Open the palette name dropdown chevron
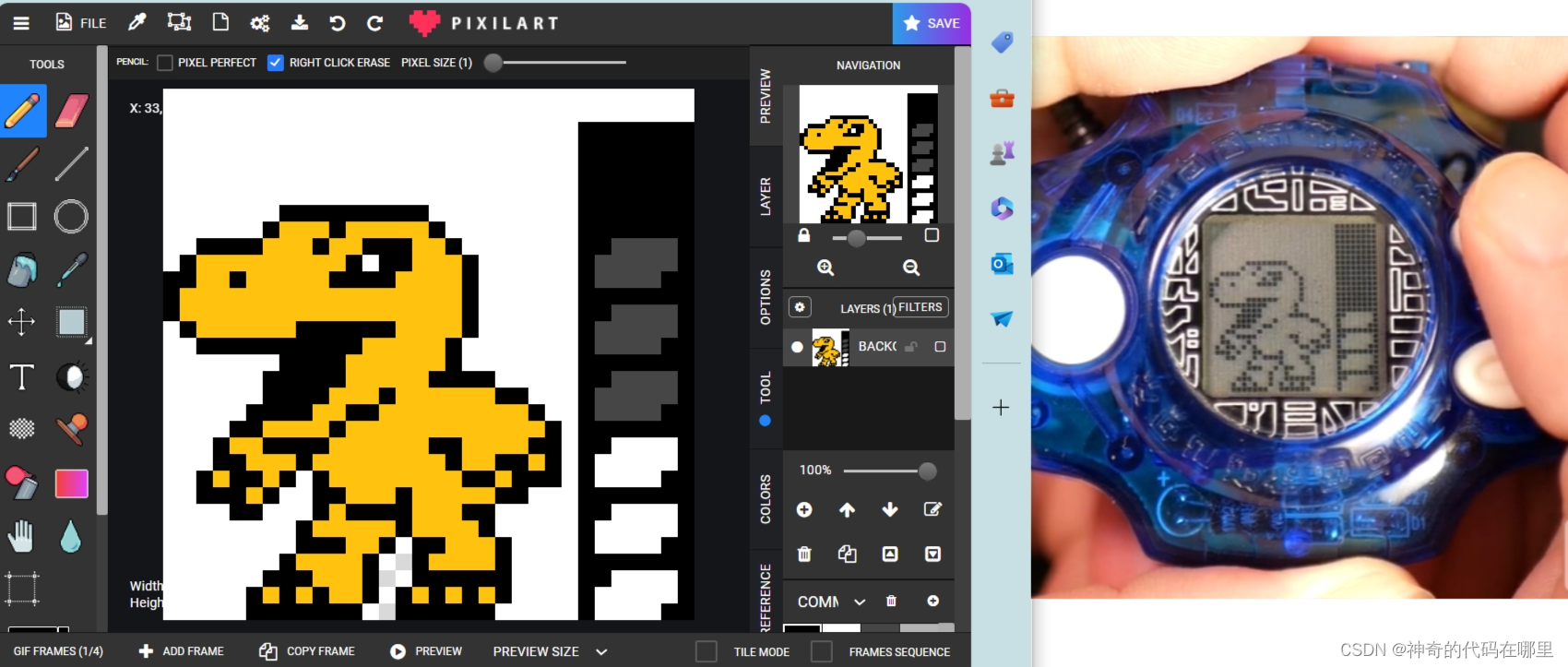The width and height of the screenshot is (1568, 667). click(x=860, y=601)
